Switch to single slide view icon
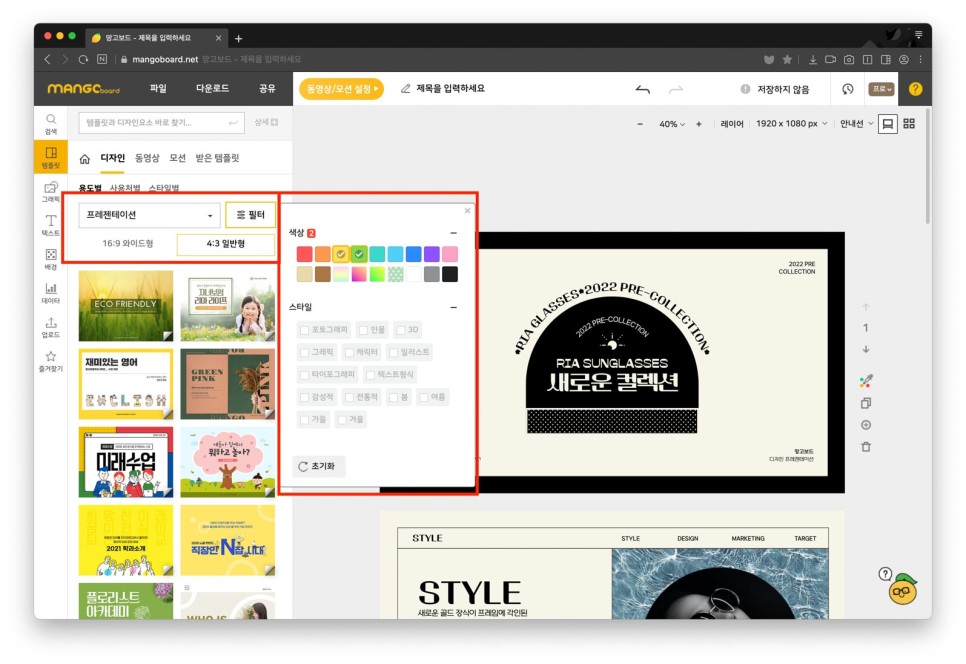Viewport: 966px width, 664px height. 888,124
